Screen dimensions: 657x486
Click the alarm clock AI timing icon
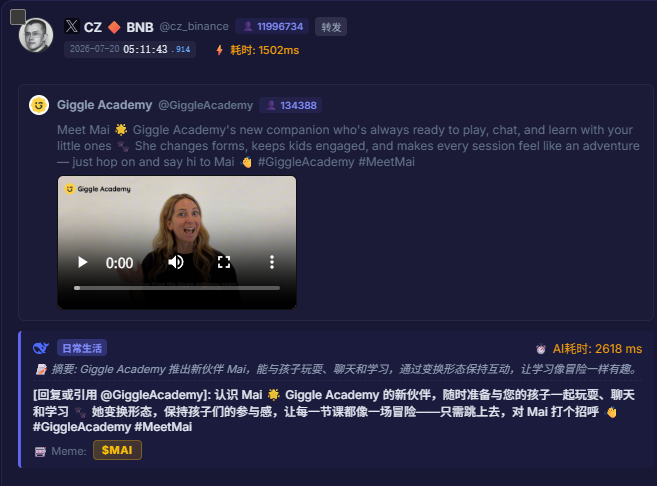[x=541, y=349]
